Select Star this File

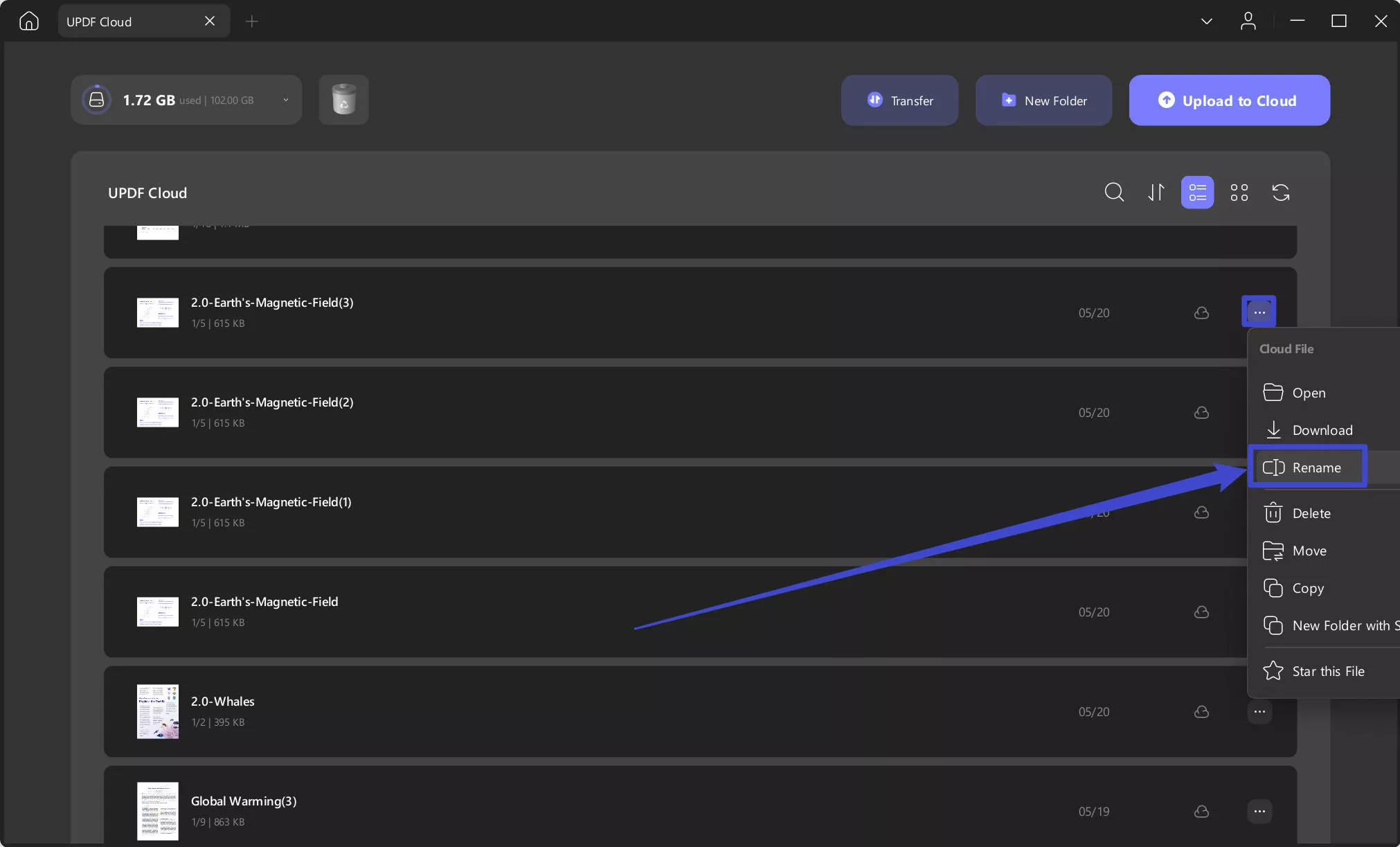1324,671
